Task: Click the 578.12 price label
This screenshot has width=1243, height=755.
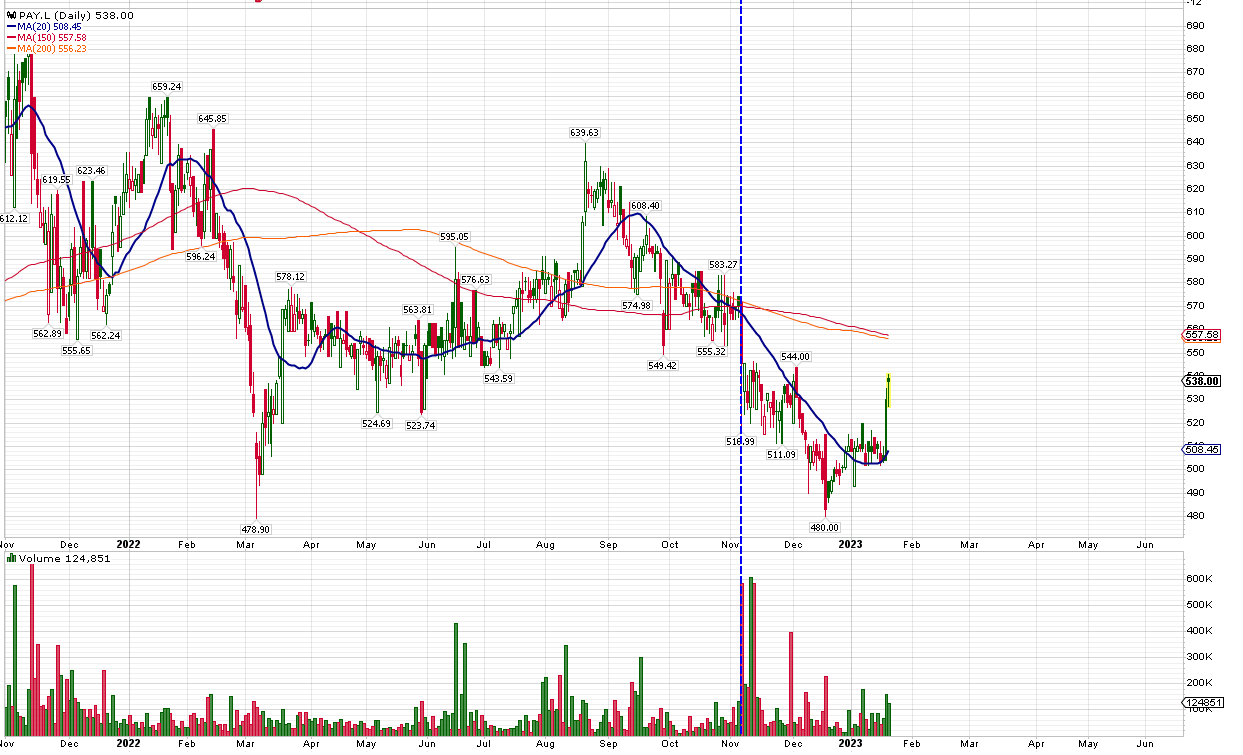Action: coord(291,277)
